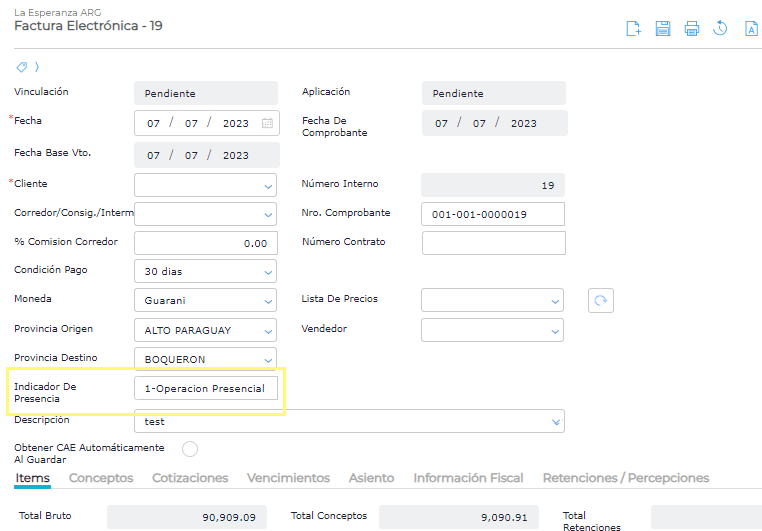Go to the Información Fiscal tab
The height and width of the screenshot is (531, 762).
[468, 478]
